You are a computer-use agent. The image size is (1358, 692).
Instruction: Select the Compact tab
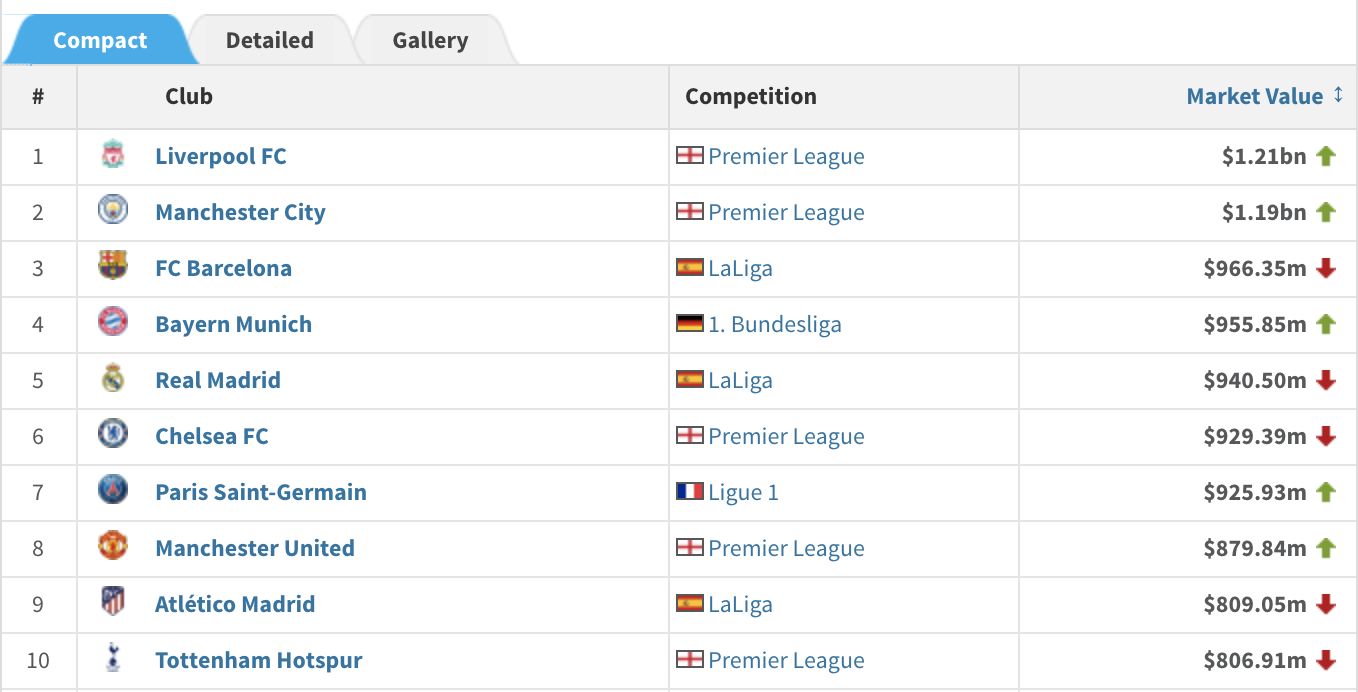100,40
